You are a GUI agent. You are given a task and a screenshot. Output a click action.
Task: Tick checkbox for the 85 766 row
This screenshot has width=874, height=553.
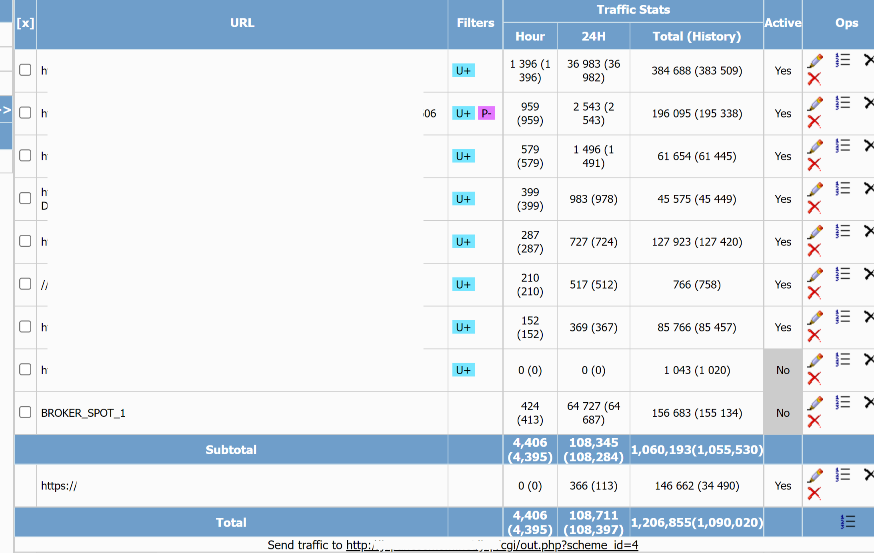25,327
